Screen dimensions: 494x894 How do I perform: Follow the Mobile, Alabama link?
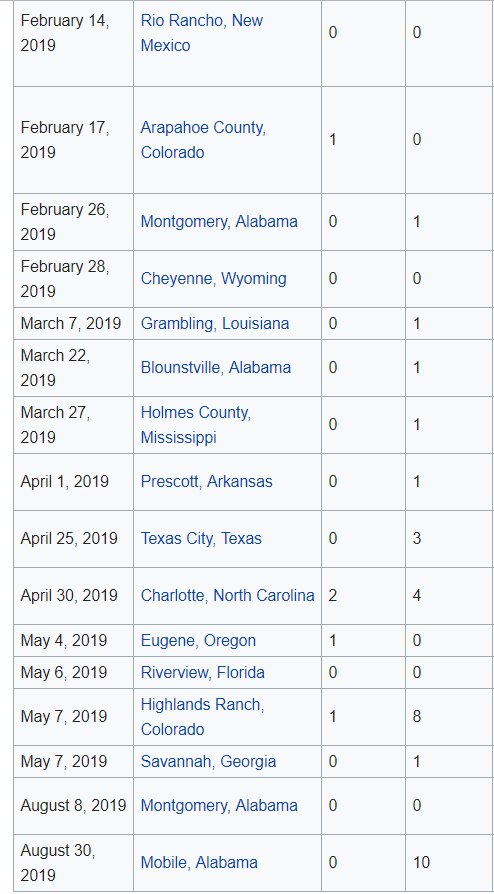(199, 862)
